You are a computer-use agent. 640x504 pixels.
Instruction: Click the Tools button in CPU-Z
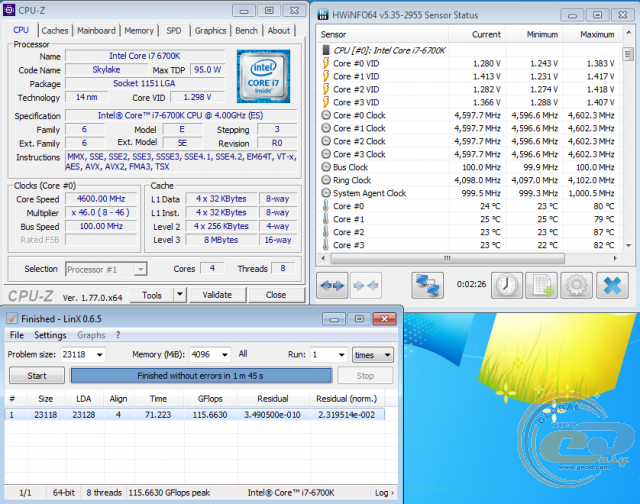[152, 295]
